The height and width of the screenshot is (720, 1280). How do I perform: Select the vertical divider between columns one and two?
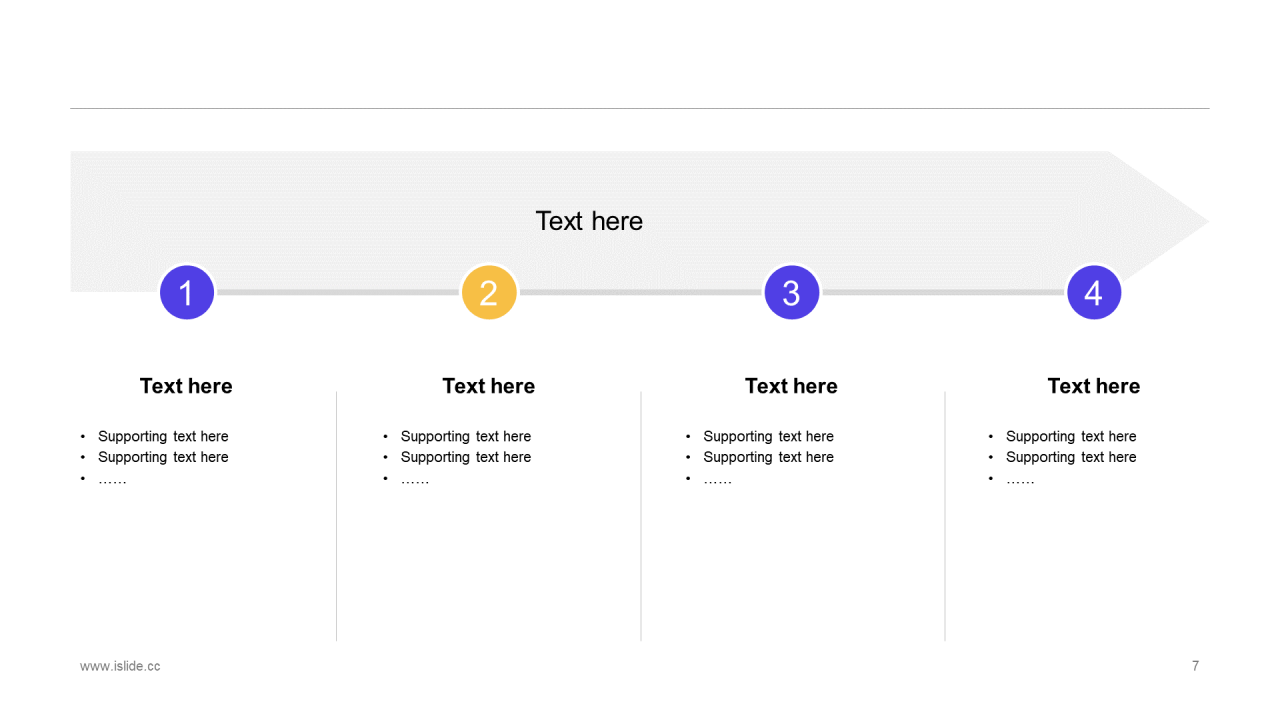click(x=337, y=516)
